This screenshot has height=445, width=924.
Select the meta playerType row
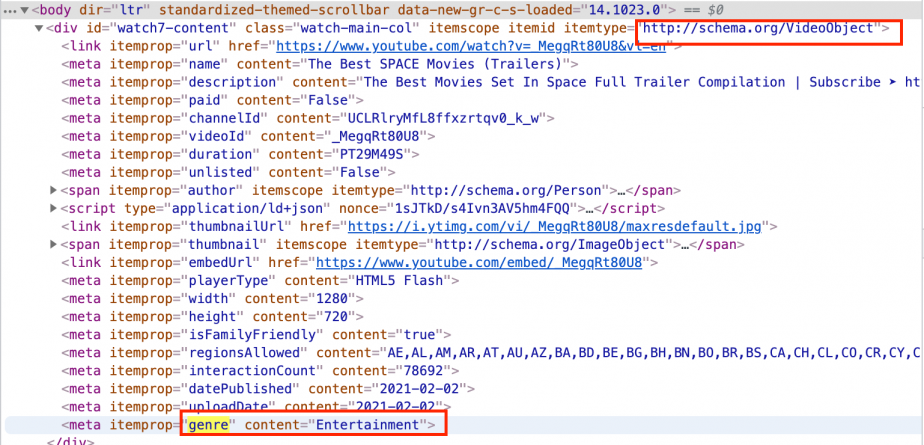click(260, 281)
